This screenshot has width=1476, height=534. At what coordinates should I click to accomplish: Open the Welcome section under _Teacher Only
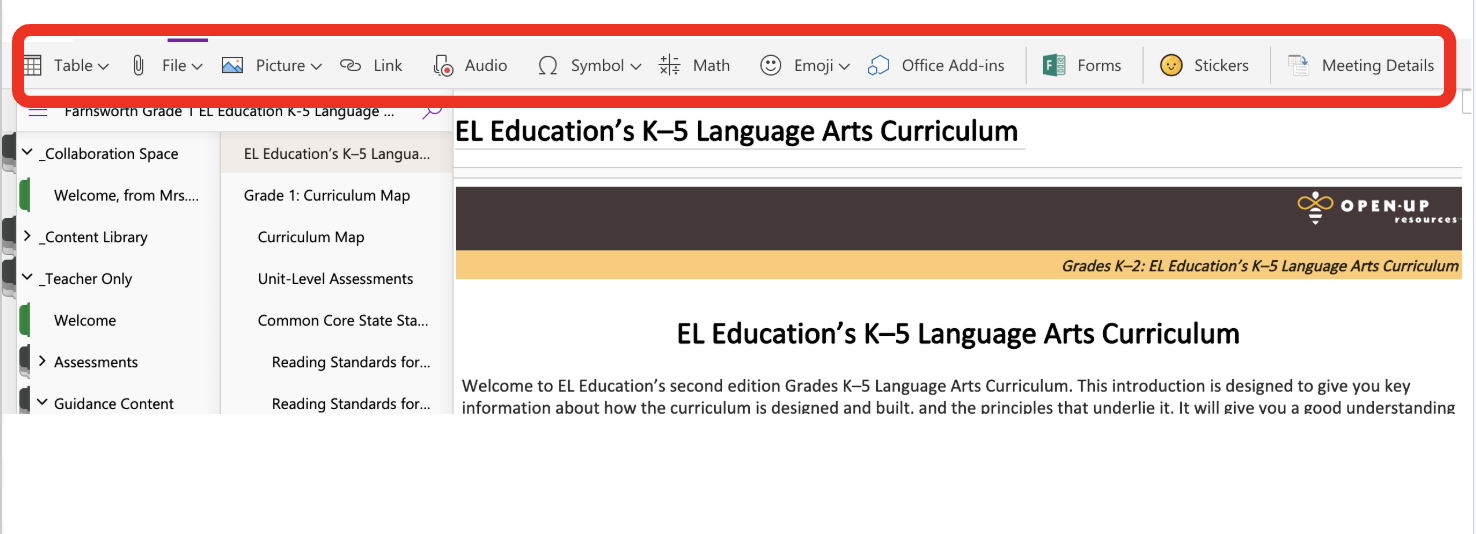point(85,320)
